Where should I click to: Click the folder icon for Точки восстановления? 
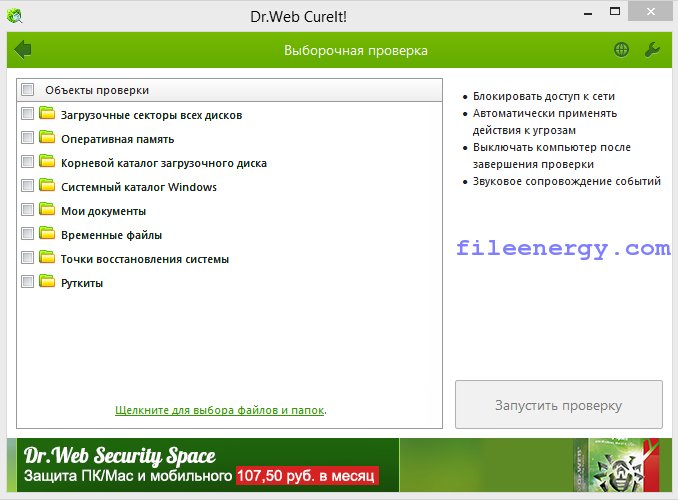[47, 257]
